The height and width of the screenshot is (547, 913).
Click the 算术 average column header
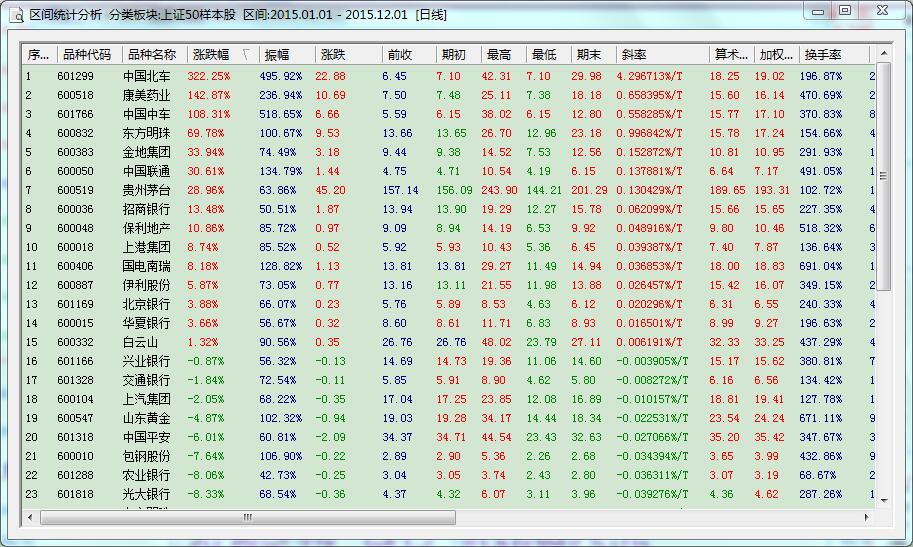tap(731, 55)
